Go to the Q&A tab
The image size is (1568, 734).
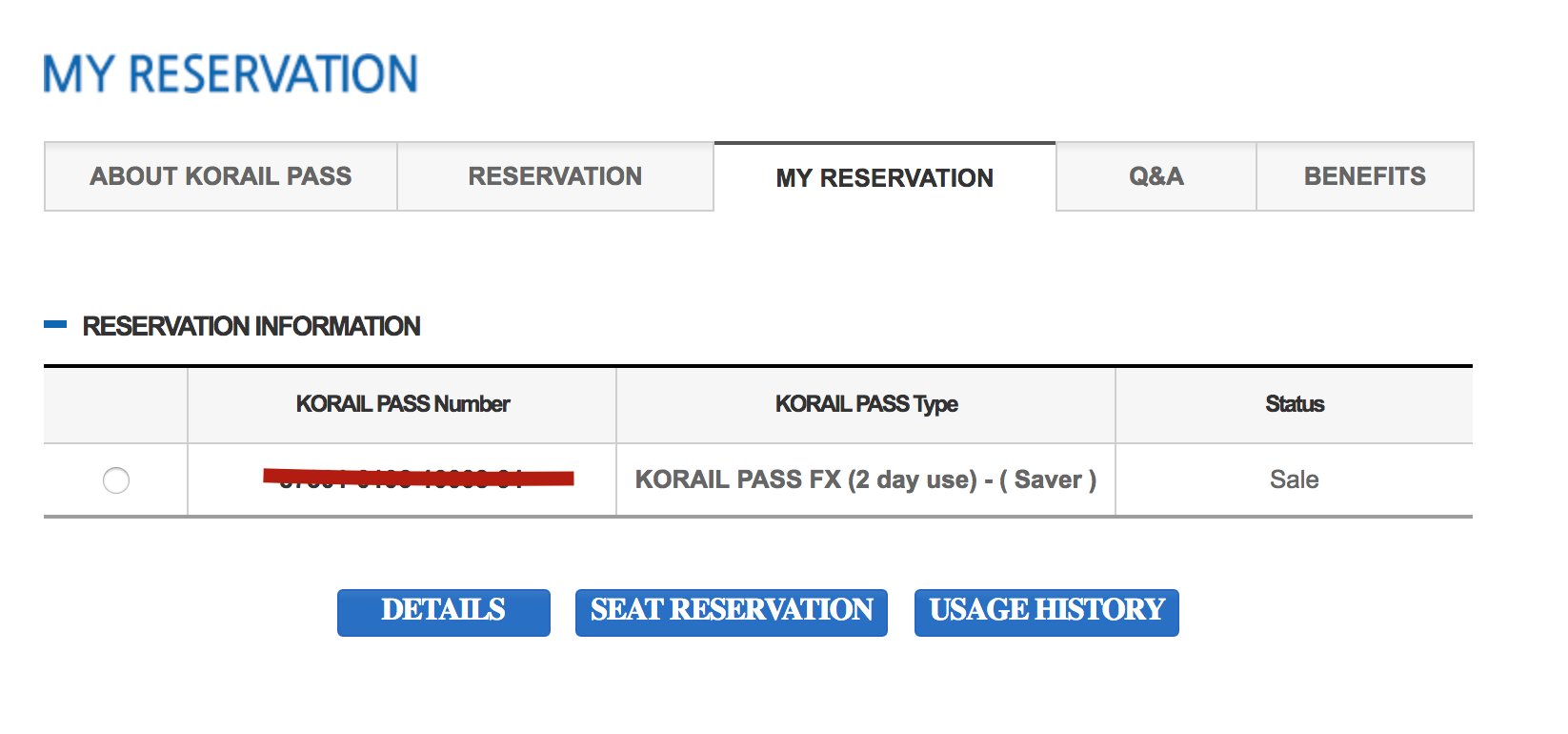[x=1156, y=176]
